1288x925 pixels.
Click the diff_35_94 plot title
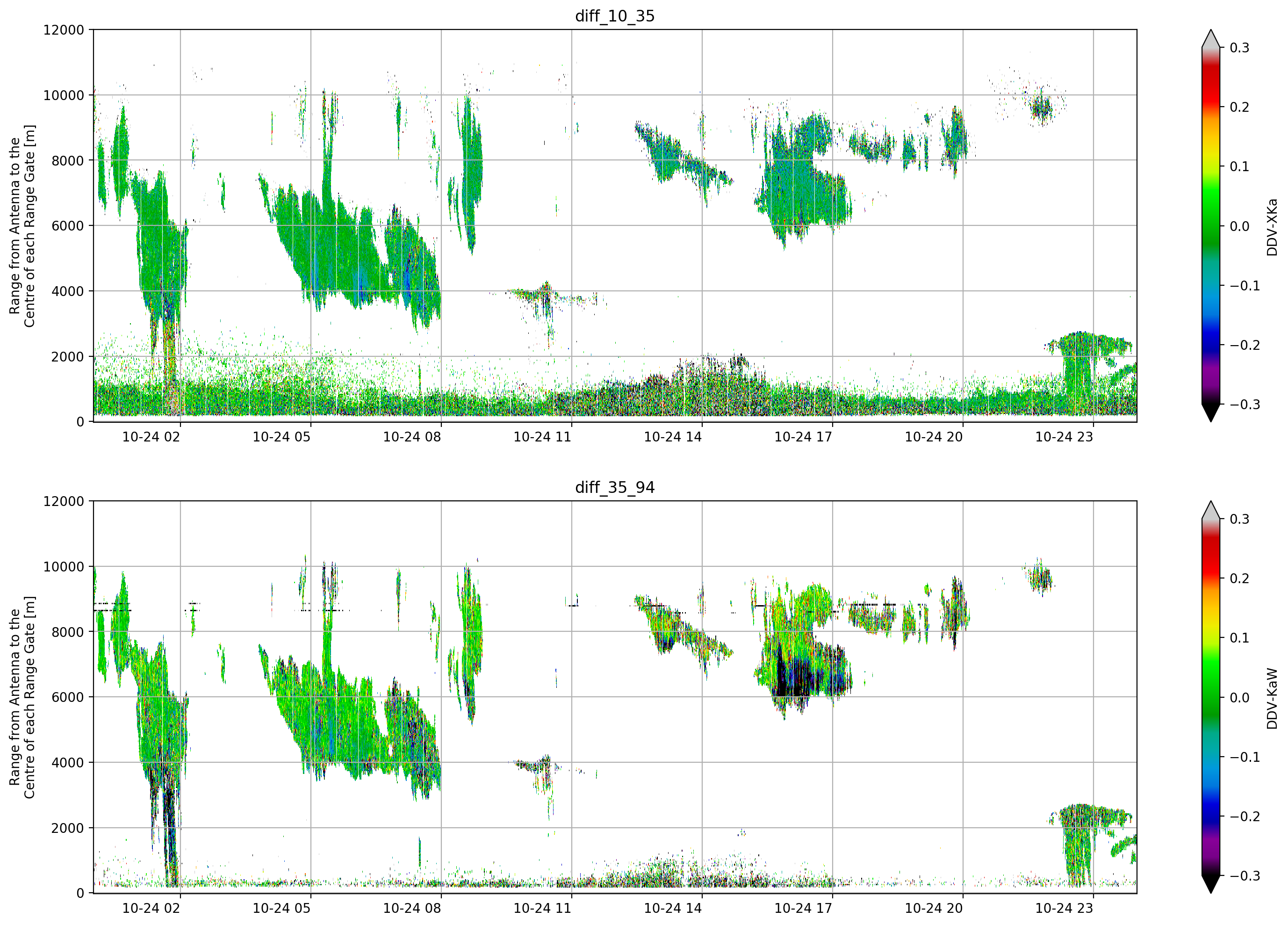(614, 487)
